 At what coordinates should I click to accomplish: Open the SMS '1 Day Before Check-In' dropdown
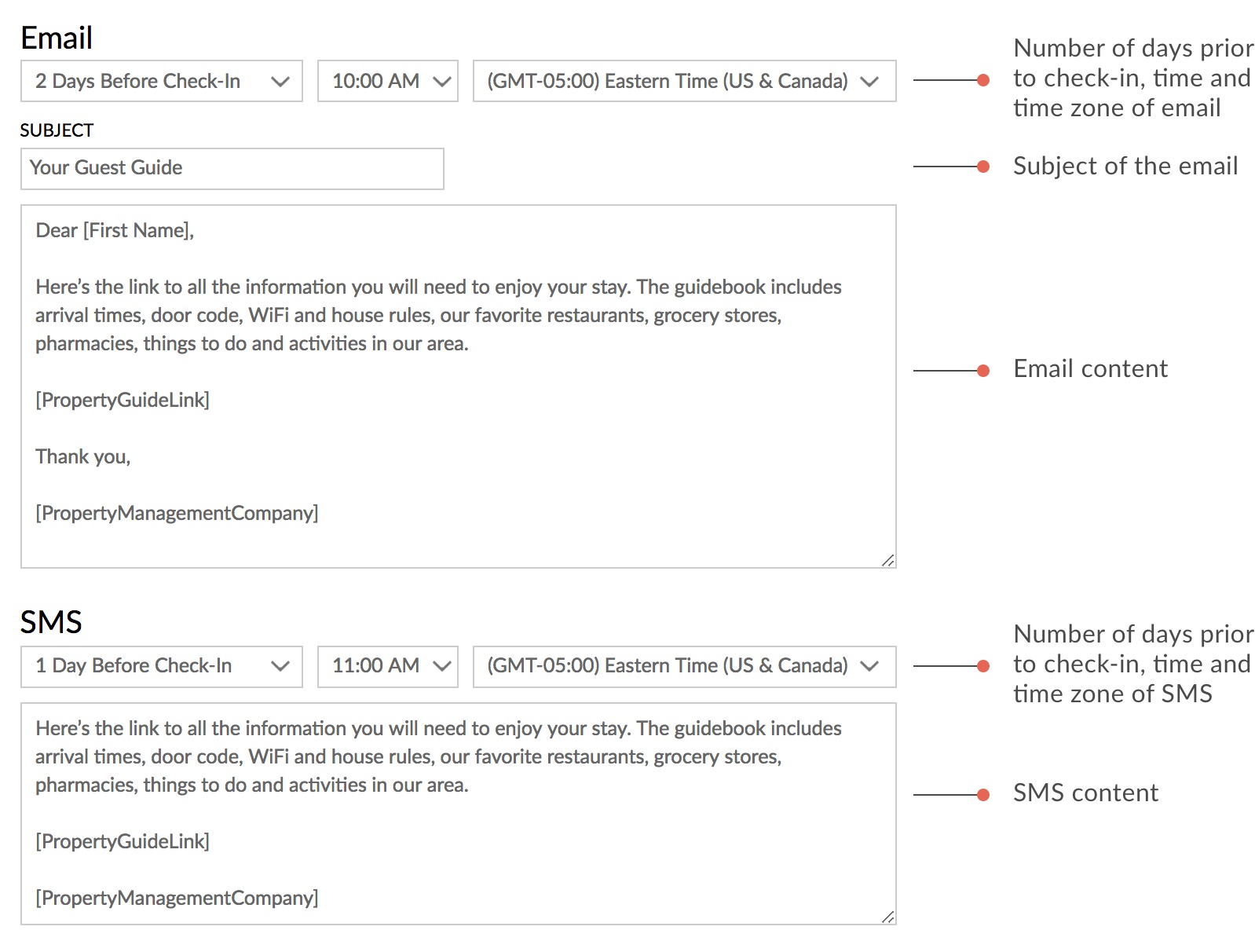click(161, 666)
